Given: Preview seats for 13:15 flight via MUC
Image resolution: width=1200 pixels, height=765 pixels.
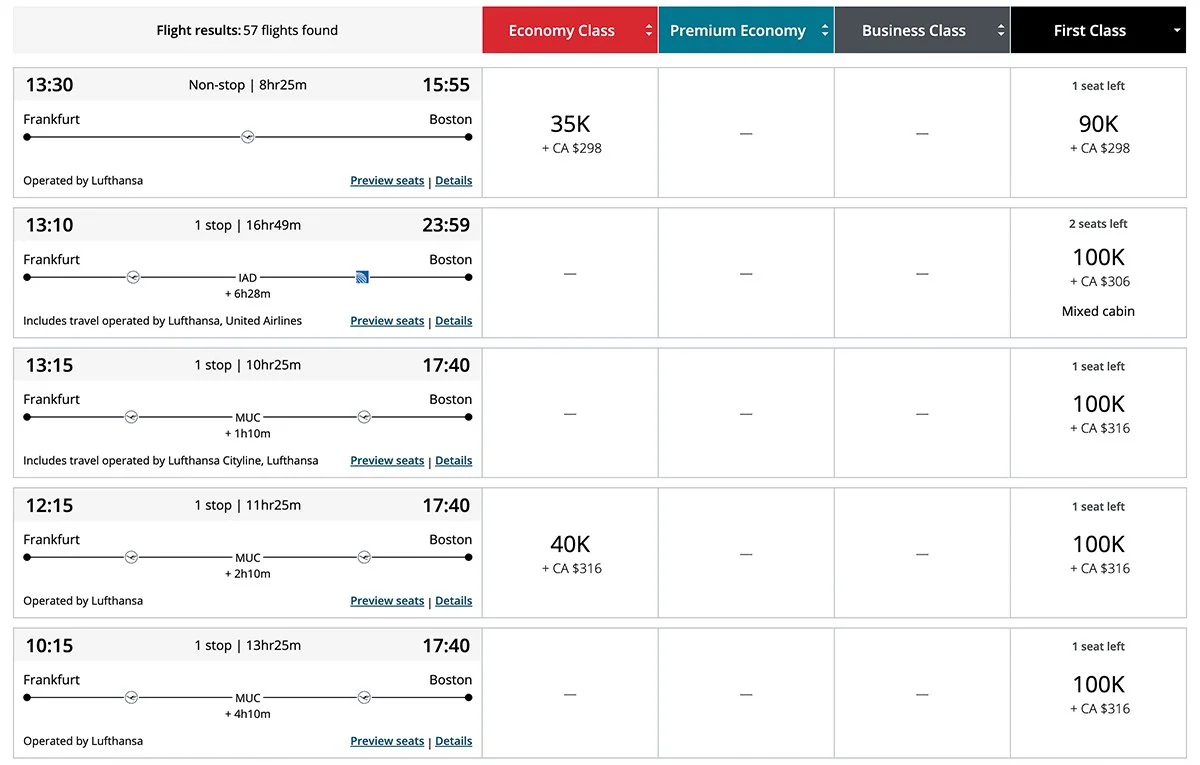Looking at the screenshot, I should [x=387, y=461].
